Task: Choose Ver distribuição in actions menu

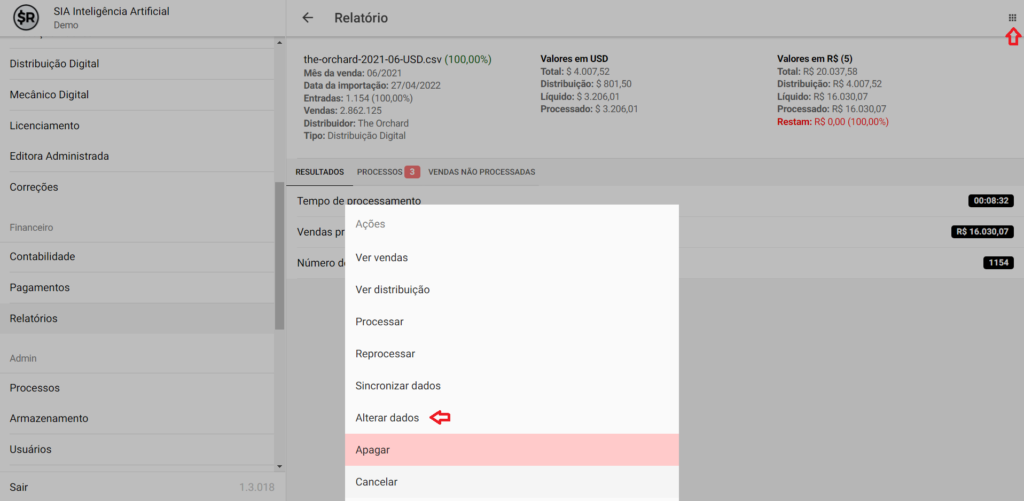Action: tap(392, 289)
